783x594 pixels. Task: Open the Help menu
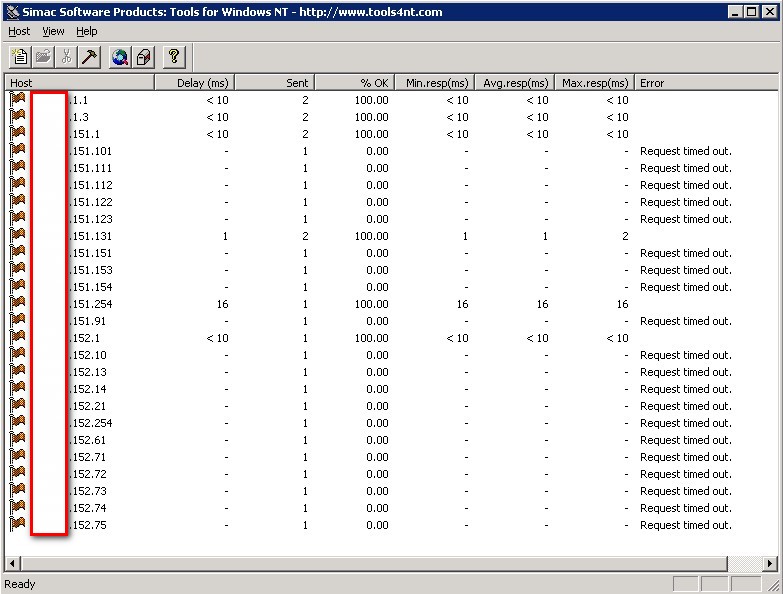point(87,32)
